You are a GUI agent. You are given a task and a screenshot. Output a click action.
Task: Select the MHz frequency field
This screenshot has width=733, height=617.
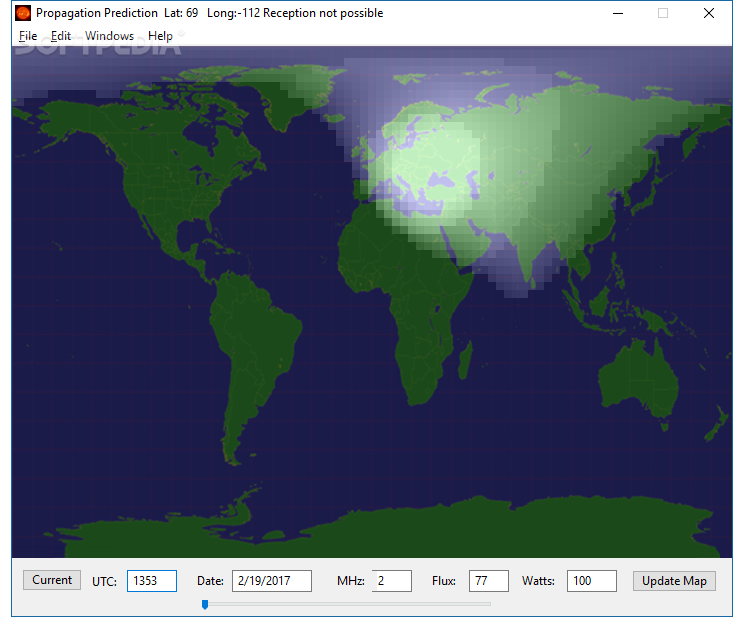[392, 581]
